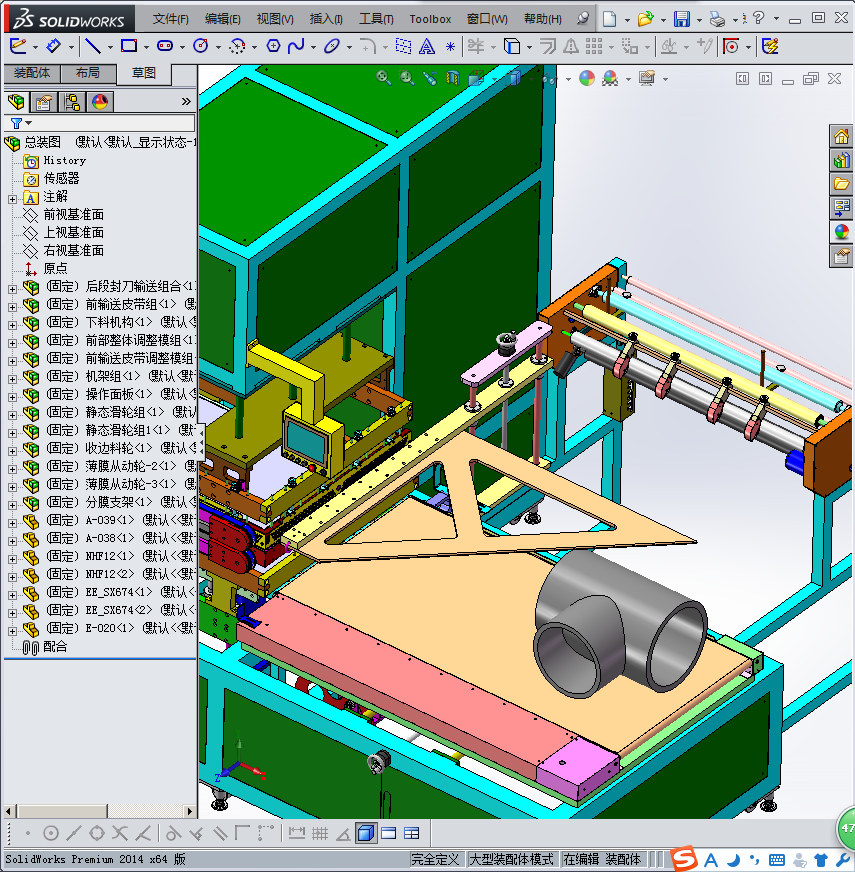The image size is (855, 872).
Task: Select the 配合 mates folder
Action: point(55,646)
